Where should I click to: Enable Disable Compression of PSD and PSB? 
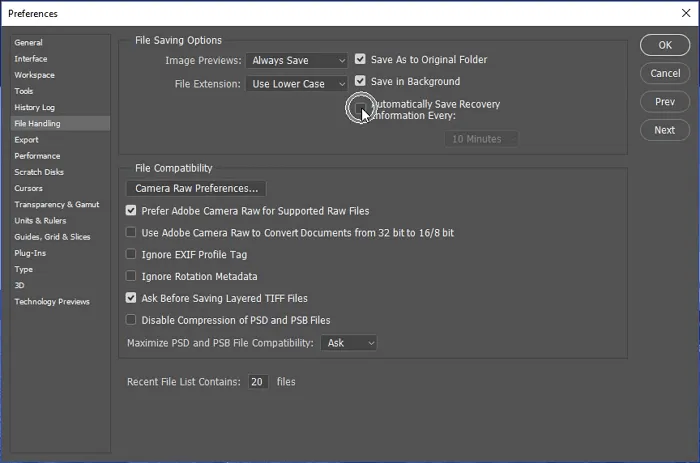click(x=131, y=320)
